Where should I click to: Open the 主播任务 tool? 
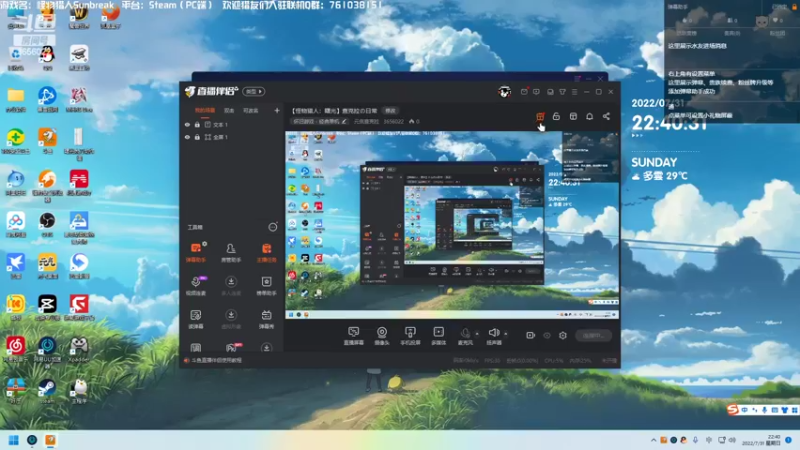[266, 253]
